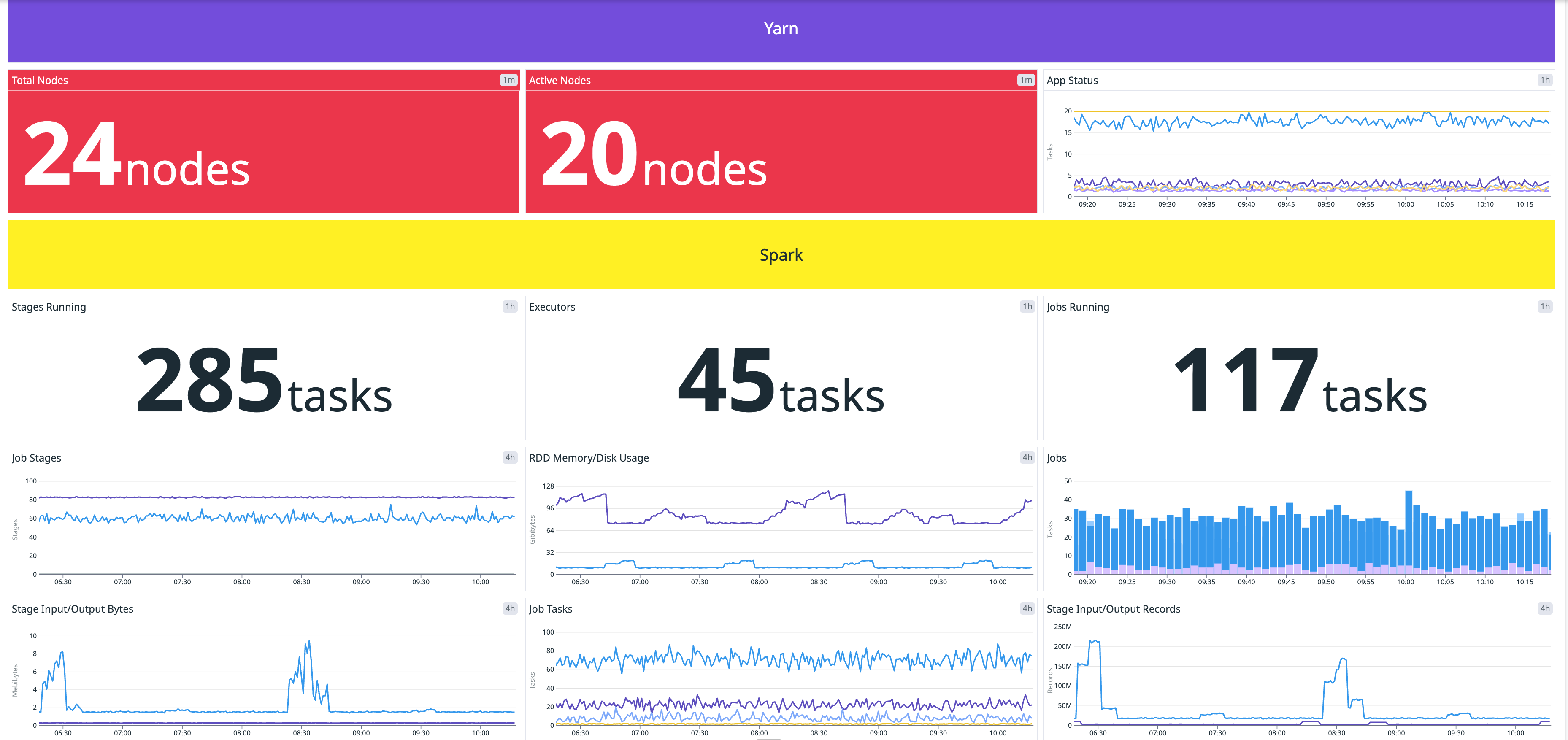This screenshot has height=740, width=1568.
Task: Click the 4h interval badge on Job Stages
Action: (508, 457)
